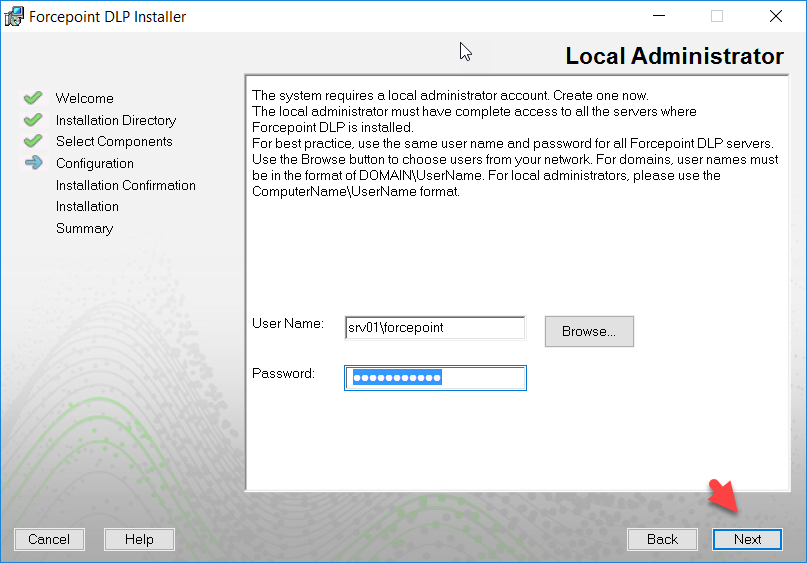Image resolution: width=807 pixels, height=563 pixels.
Task: Select the Configuration step label
Action: 95,164
